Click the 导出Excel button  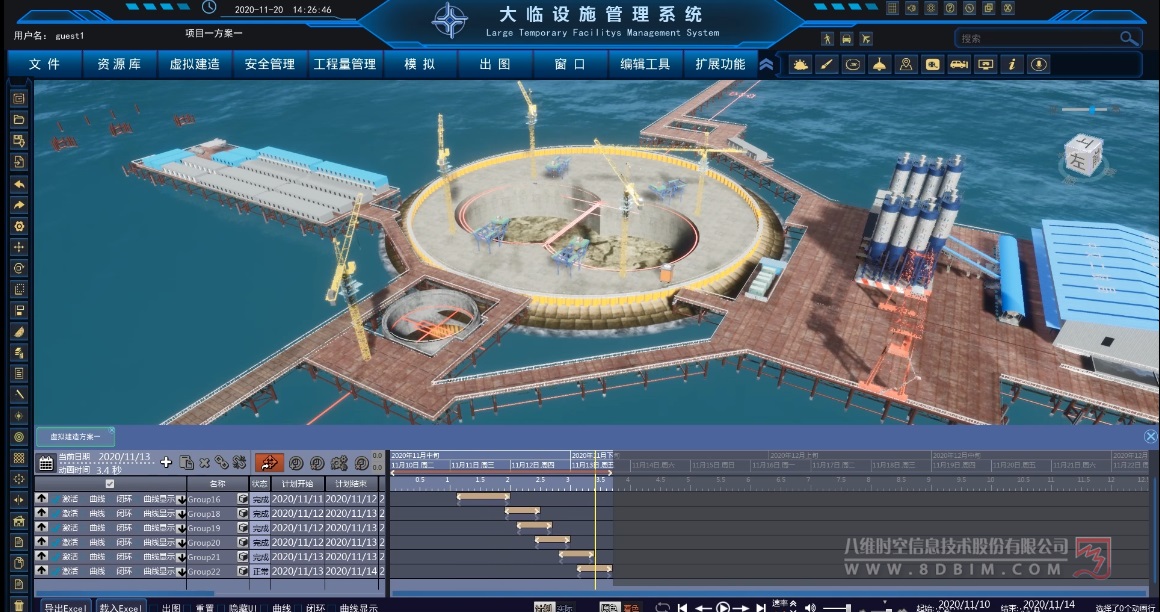pyautogui.click(x=66, y=606)
